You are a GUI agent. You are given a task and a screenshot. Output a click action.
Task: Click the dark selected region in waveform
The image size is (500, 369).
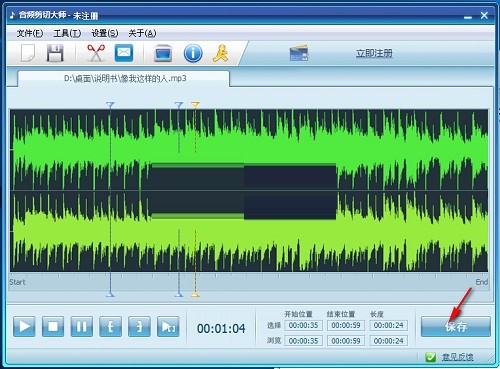point(243,191)
